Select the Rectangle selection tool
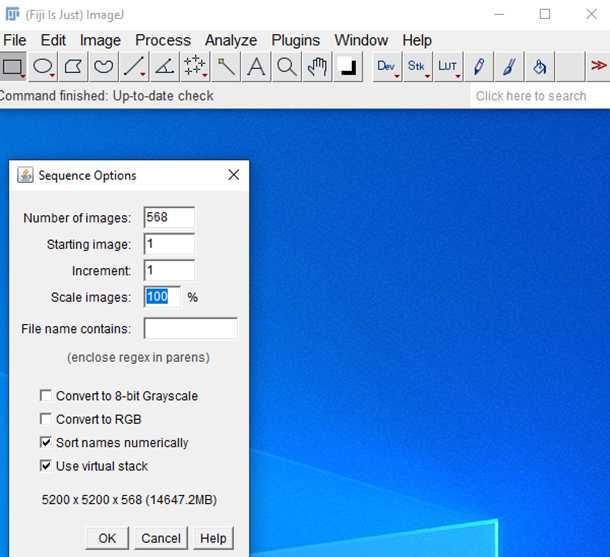Image resolution: width=610 pixels, height=557 pixels. (x=13, y=67)
